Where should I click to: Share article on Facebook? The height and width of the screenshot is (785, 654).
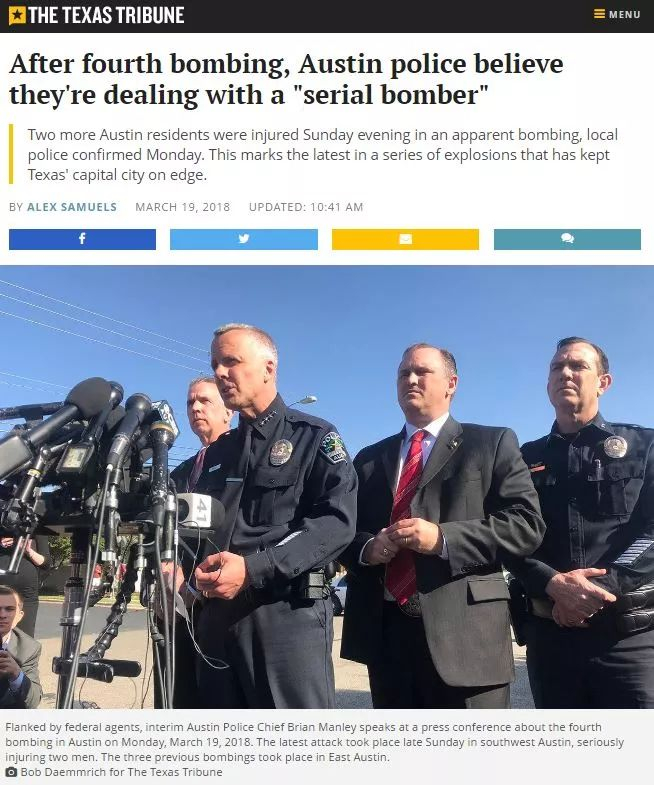pos(82,239)
